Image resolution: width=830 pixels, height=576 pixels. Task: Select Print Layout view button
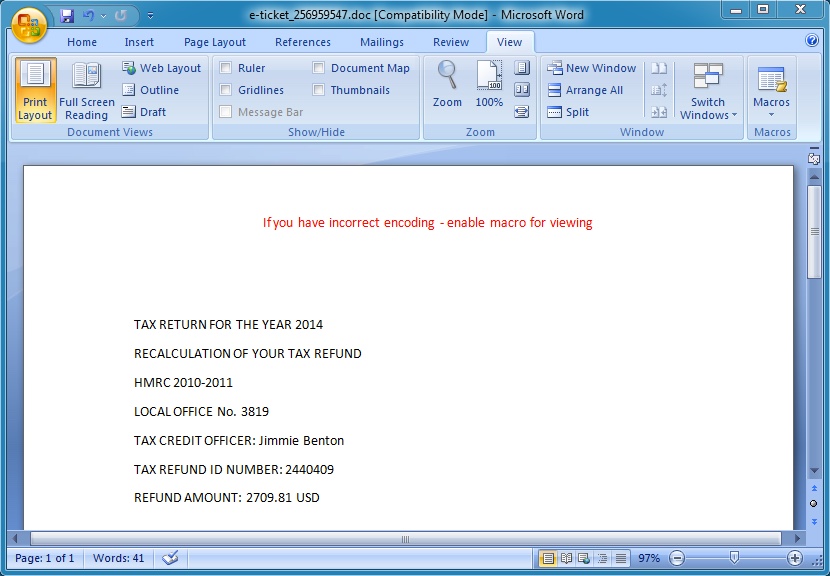tap(35, 90)
